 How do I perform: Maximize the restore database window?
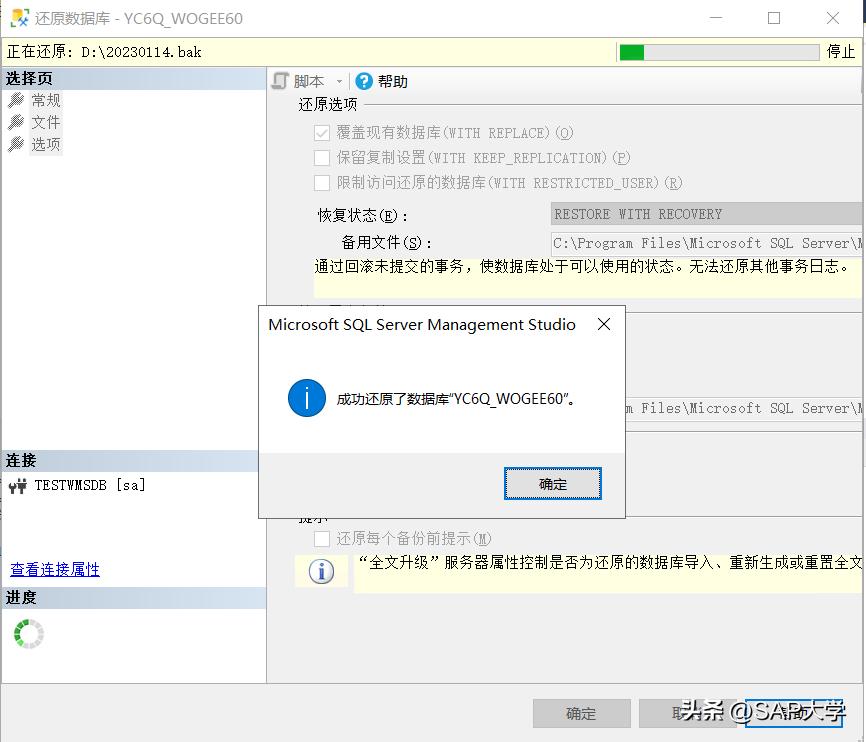coord(774,18)
